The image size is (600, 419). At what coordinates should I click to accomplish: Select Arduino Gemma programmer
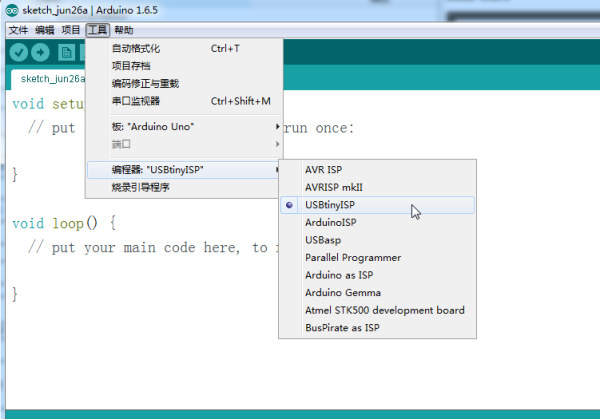coord(377,293)
